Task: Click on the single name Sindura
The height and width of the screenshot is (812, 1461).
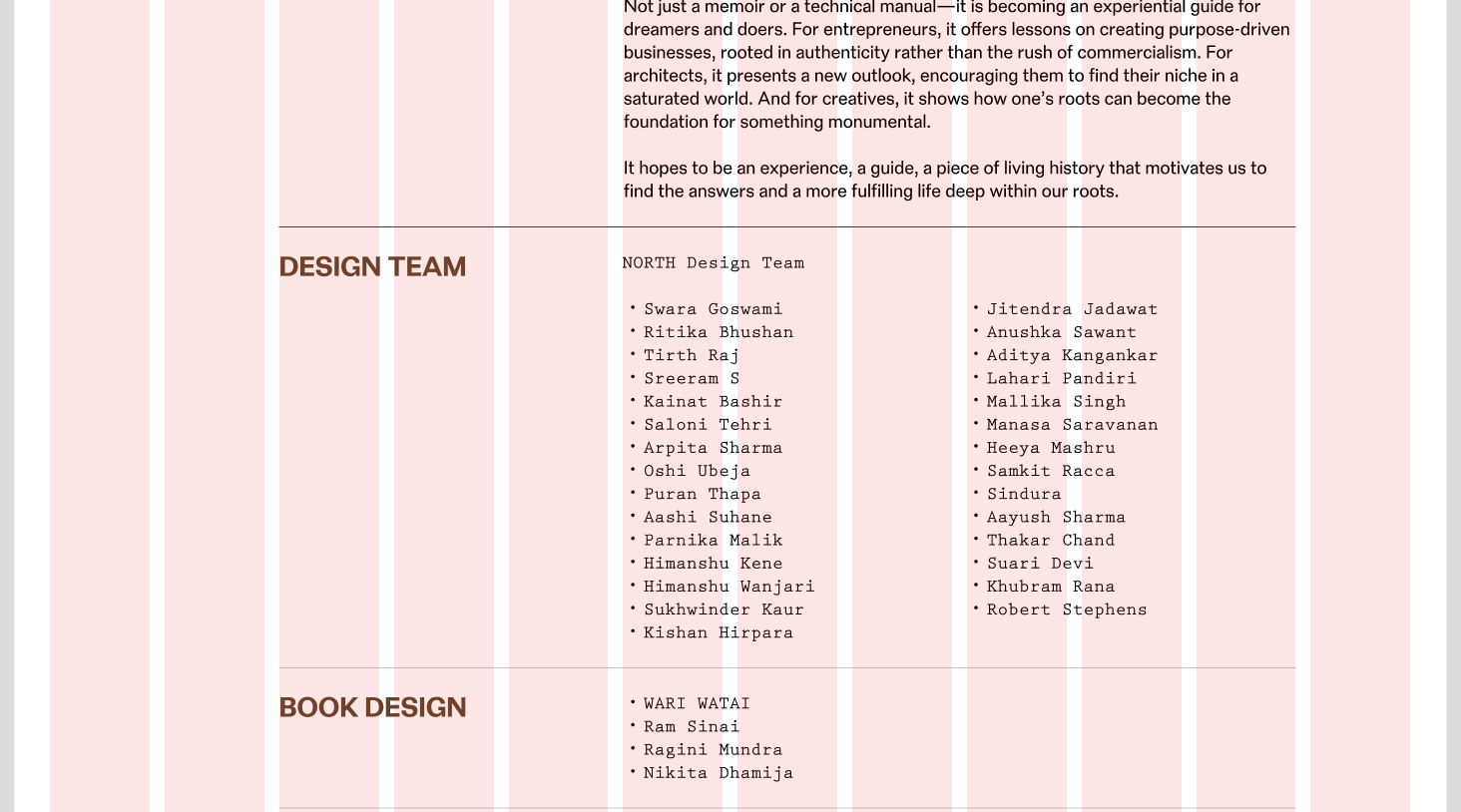Action: (x=1024, y=494)
